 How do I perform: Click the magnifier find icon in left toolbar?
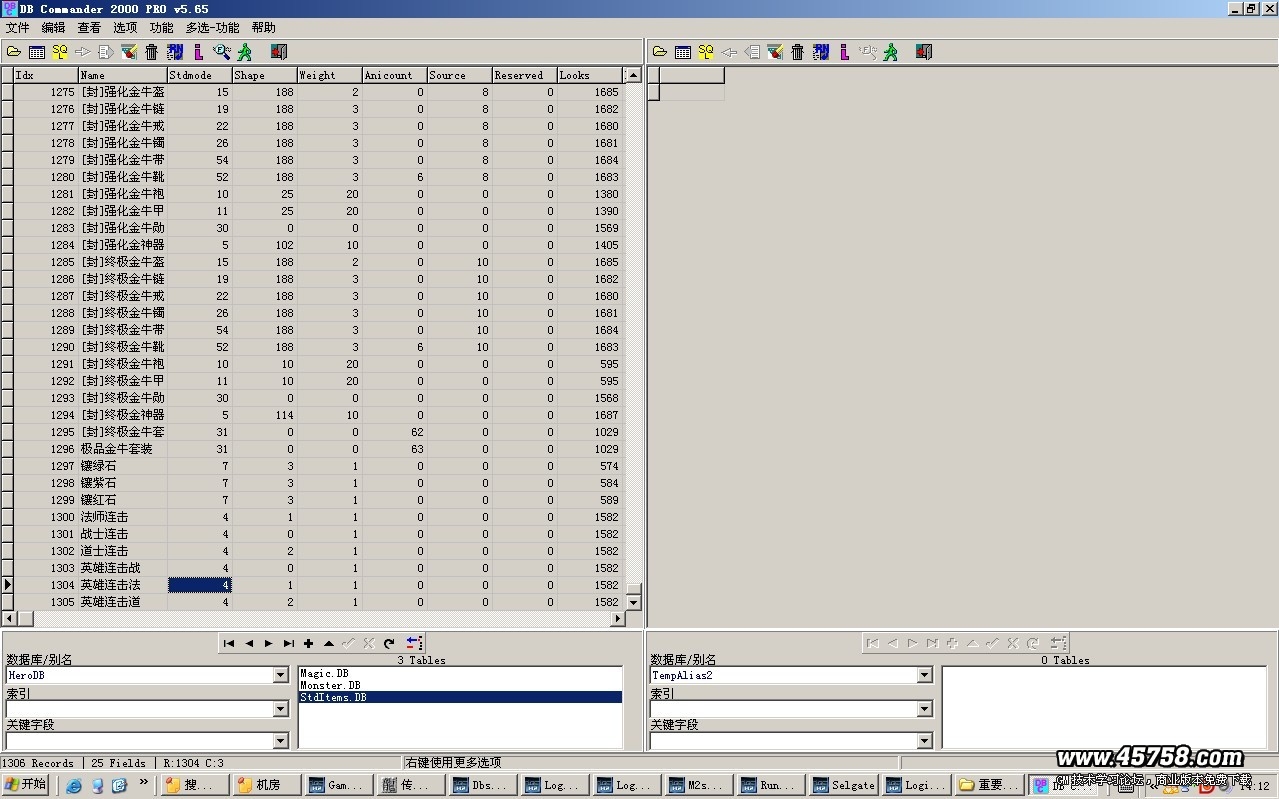[221, 52]
